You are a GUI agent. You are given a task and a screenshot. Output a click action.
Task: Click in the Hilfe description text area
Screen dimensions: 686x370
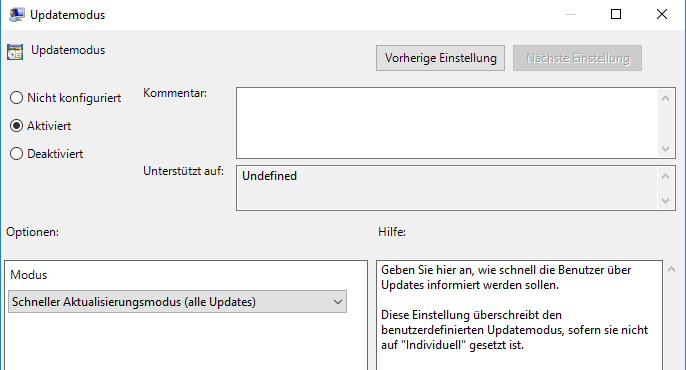click(x=519, y=315)
